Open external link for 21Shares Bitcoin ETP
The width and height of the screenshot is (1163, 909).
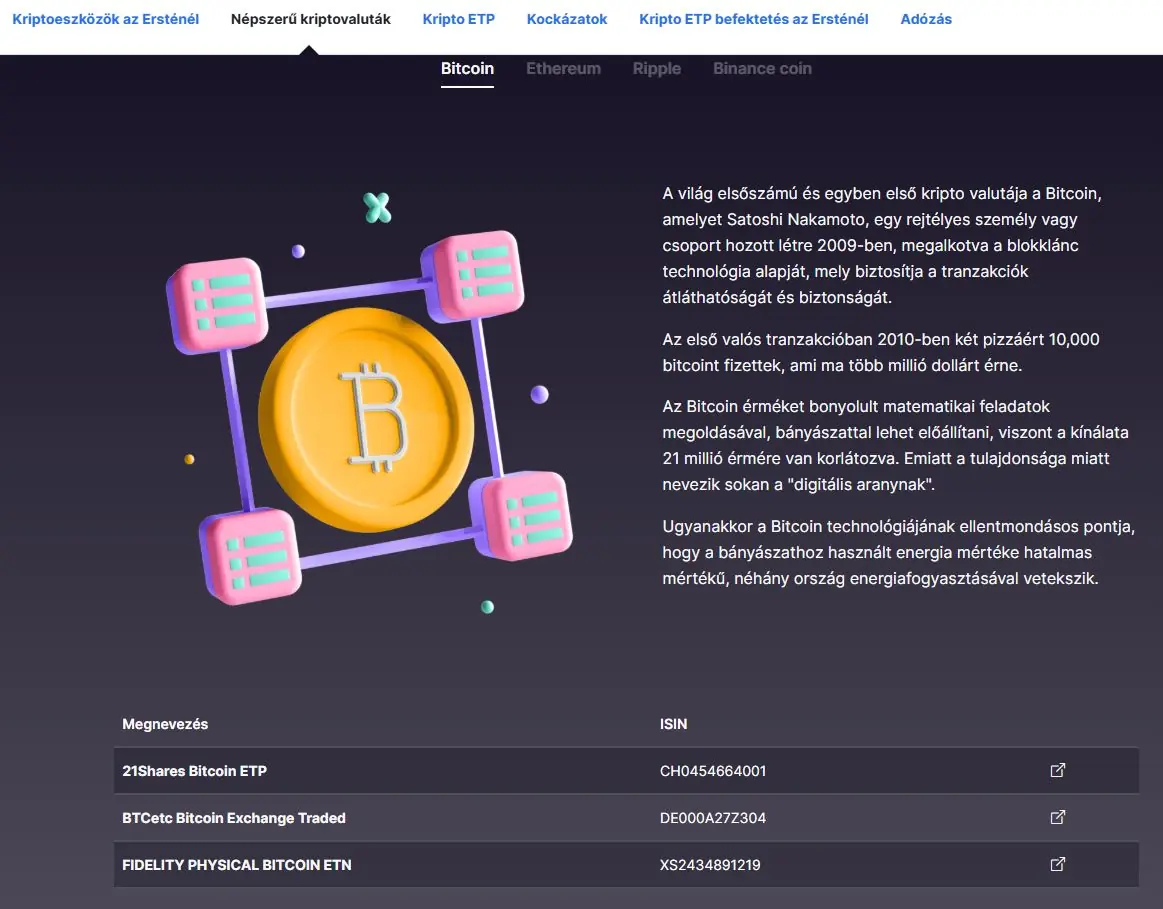click(x=1058, y=770)
